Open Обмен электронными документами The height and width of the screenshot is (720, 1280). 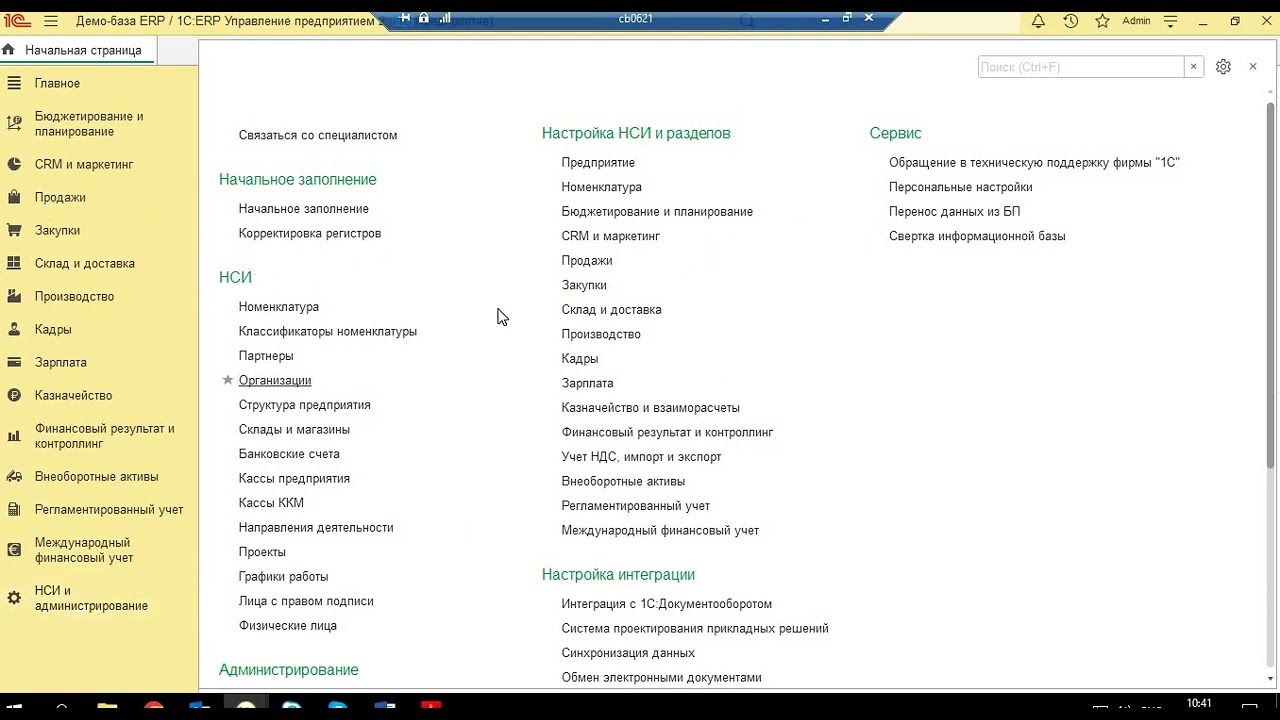tap(662, 677)
